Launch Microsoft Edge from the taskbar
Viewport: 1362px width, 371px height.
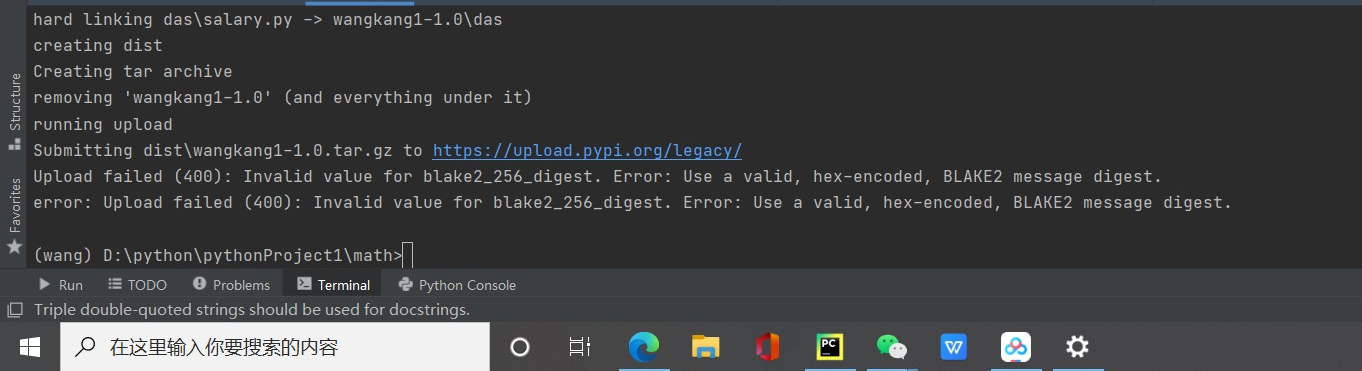point(644,347)
